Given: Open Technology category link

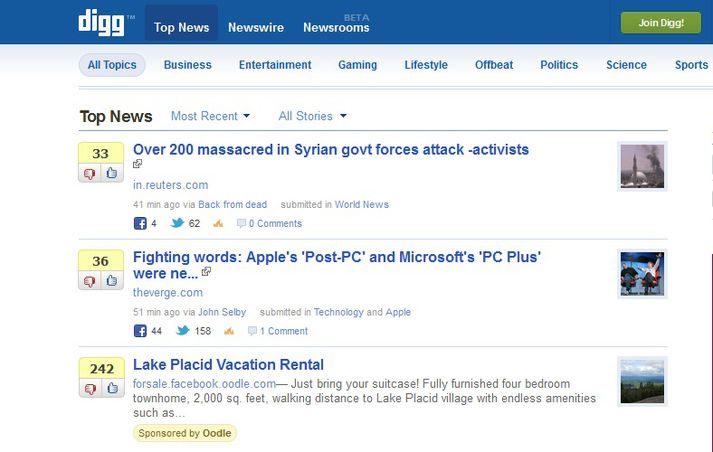Looking at the screenshot, I should 338,312.
